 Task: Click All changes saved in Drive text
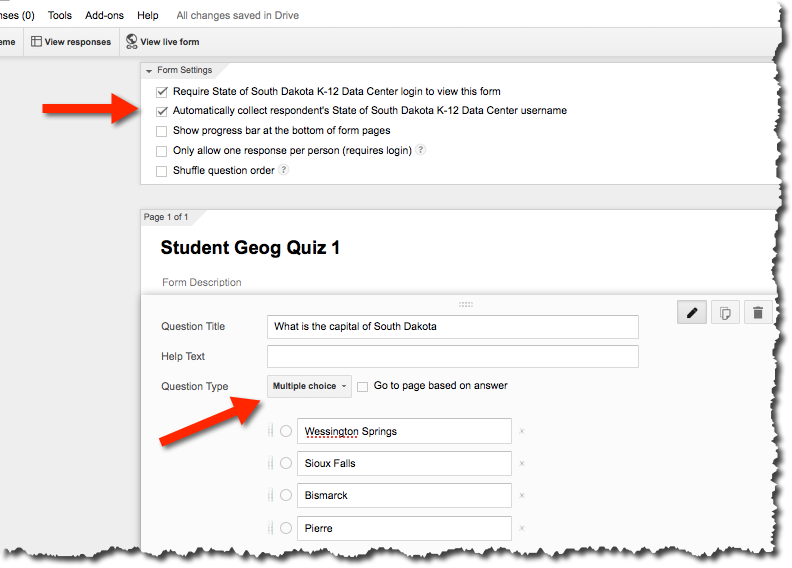237,15
